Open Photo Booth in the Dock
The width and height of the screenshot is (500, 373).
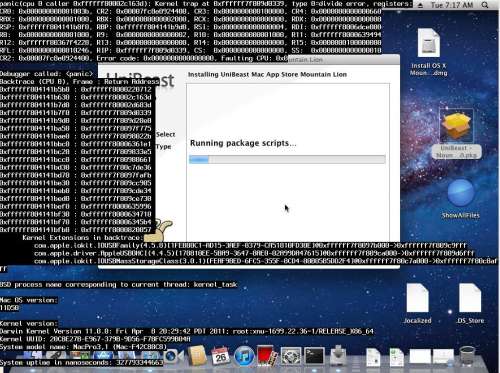(267, 356)
